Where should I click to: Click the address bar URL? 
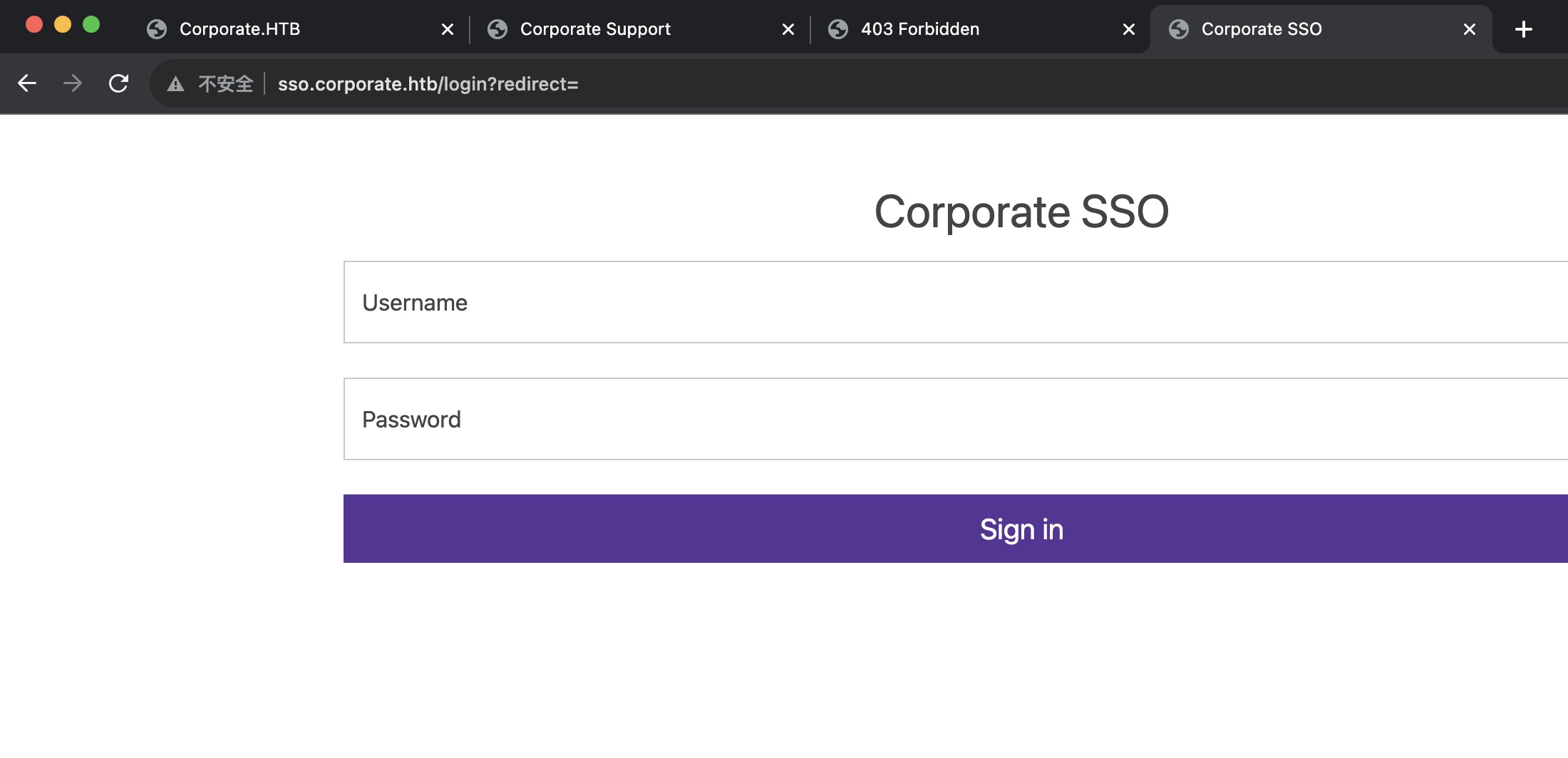pyautogui.click(x=428, y=84)
